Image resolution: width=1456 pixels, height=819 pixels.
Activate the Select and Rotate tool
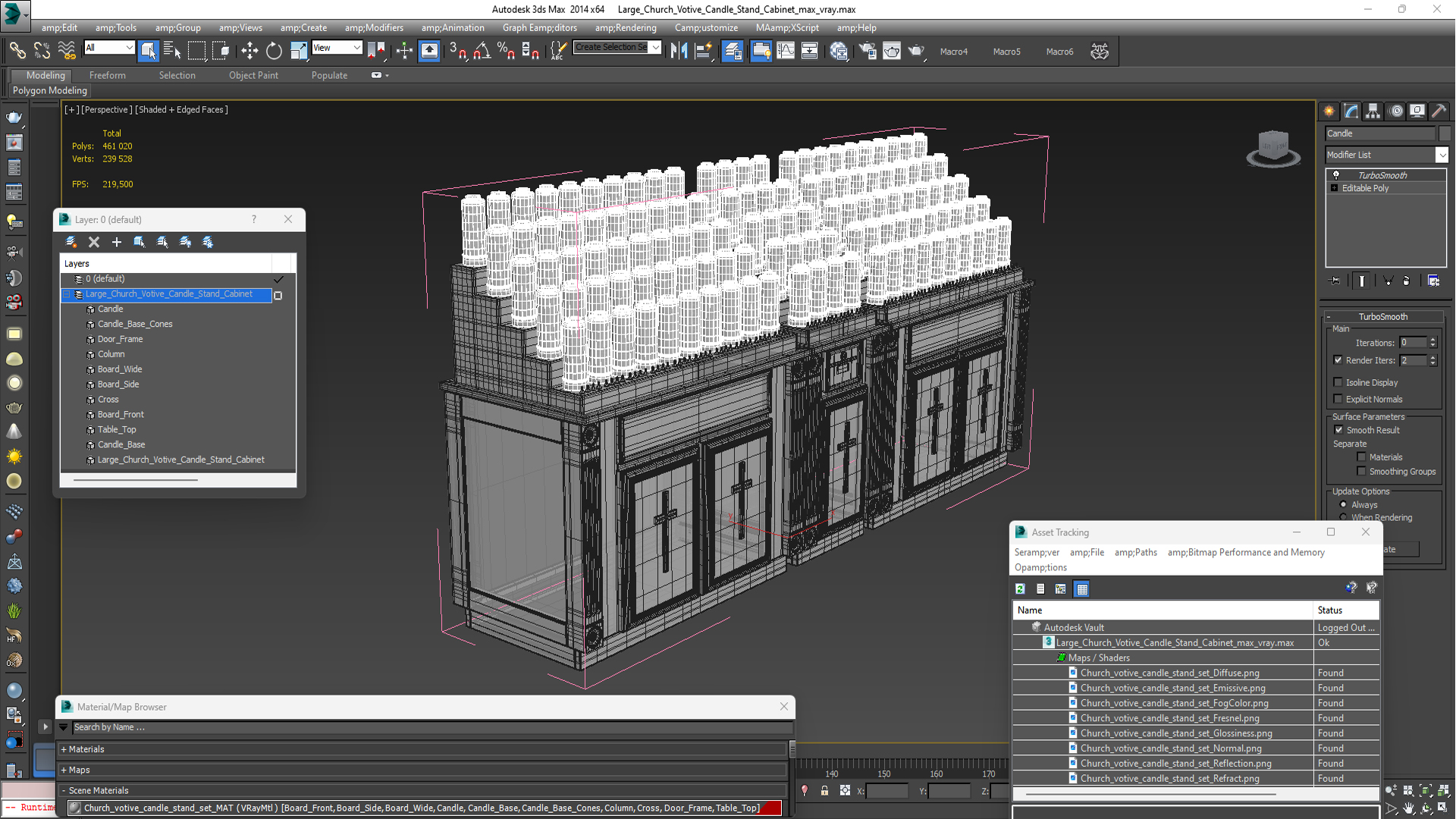(x=274, y=51)
